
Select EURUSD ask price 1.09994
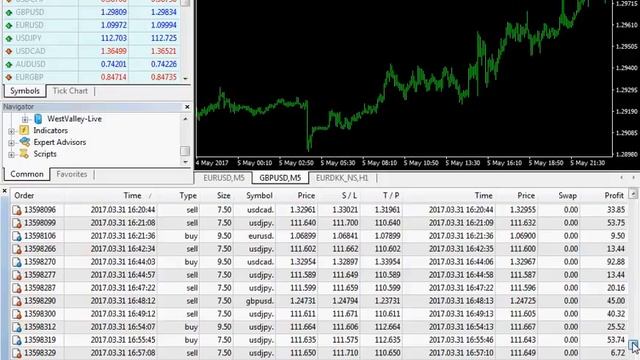tap(164, 25)
